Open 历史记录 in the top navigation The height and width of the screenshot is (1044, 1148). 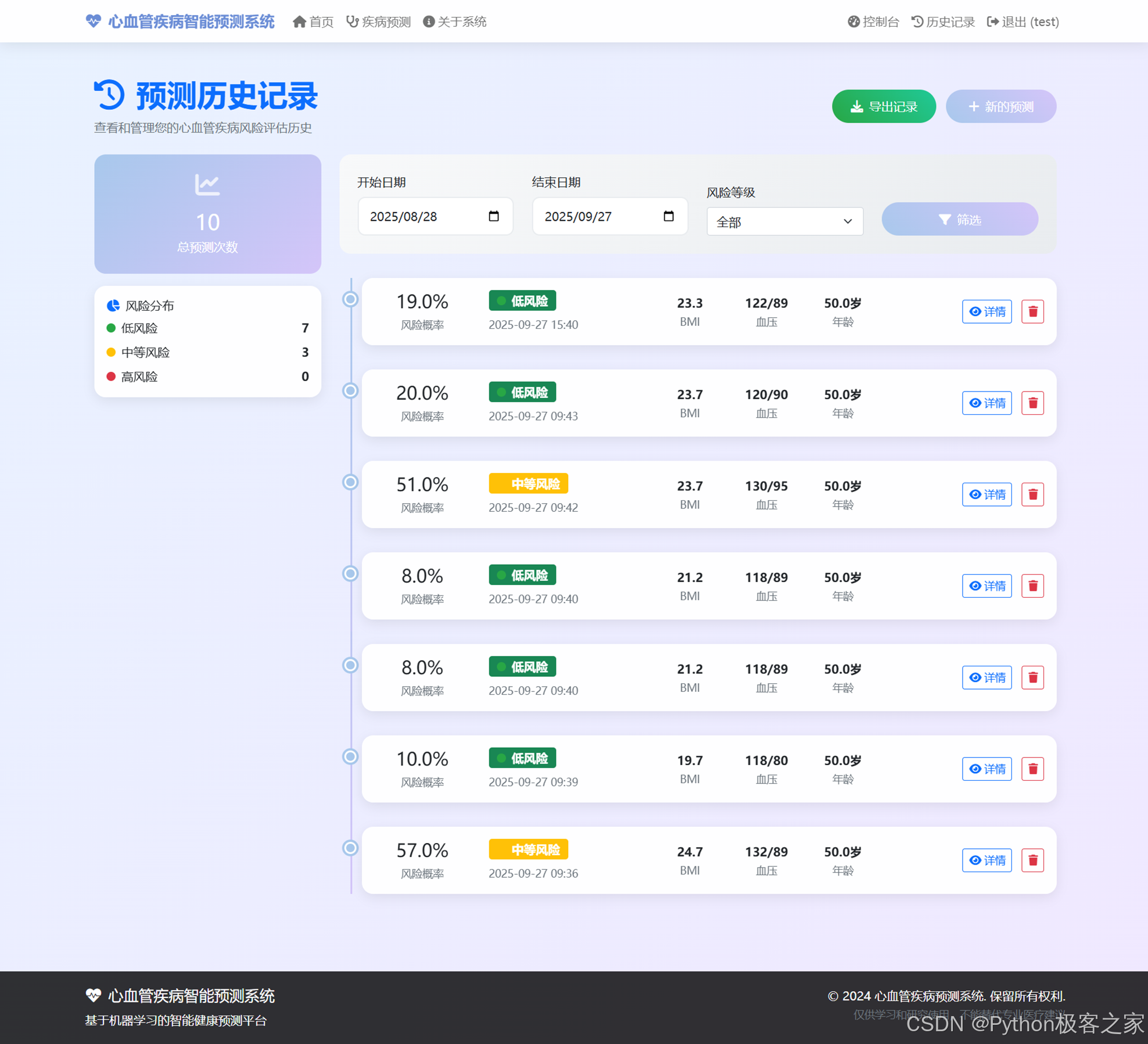click(943, 21)
